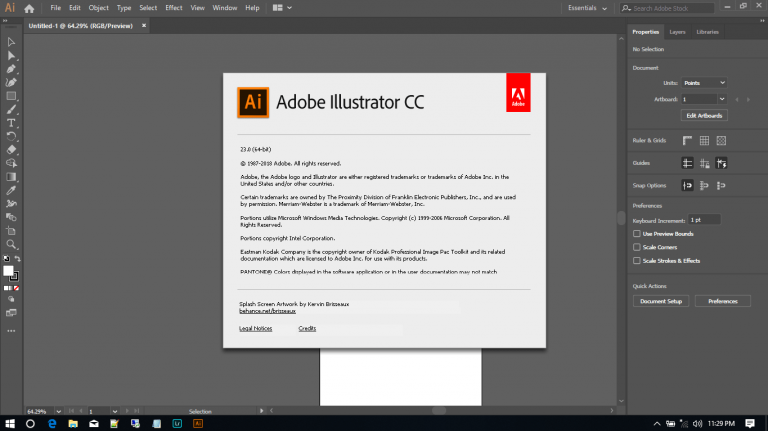Open the Units dropdown
This screenshot has height=431, width=768.
coord(704,83)
